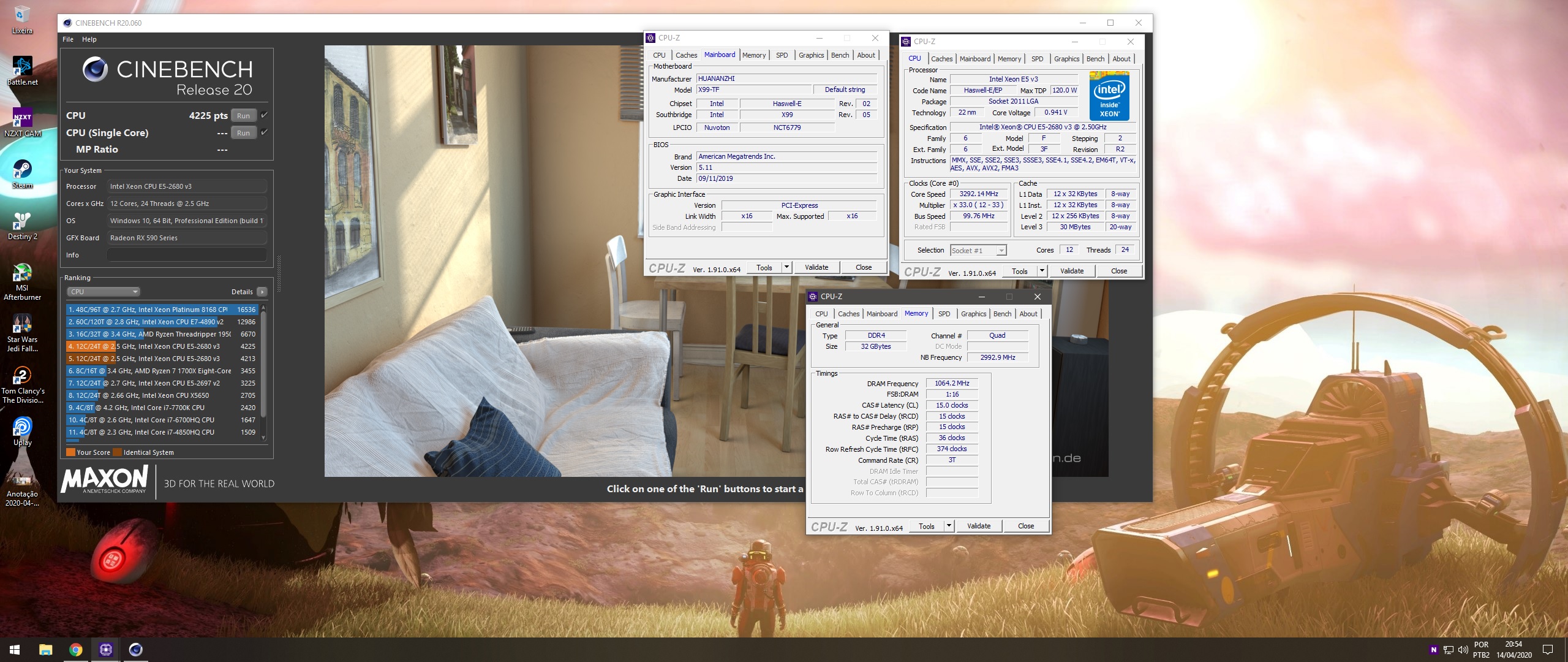Toggle the CPU (Single Core) test checkmark
The width and height of the screenshot is (1568, 662).
pos(265,132)
